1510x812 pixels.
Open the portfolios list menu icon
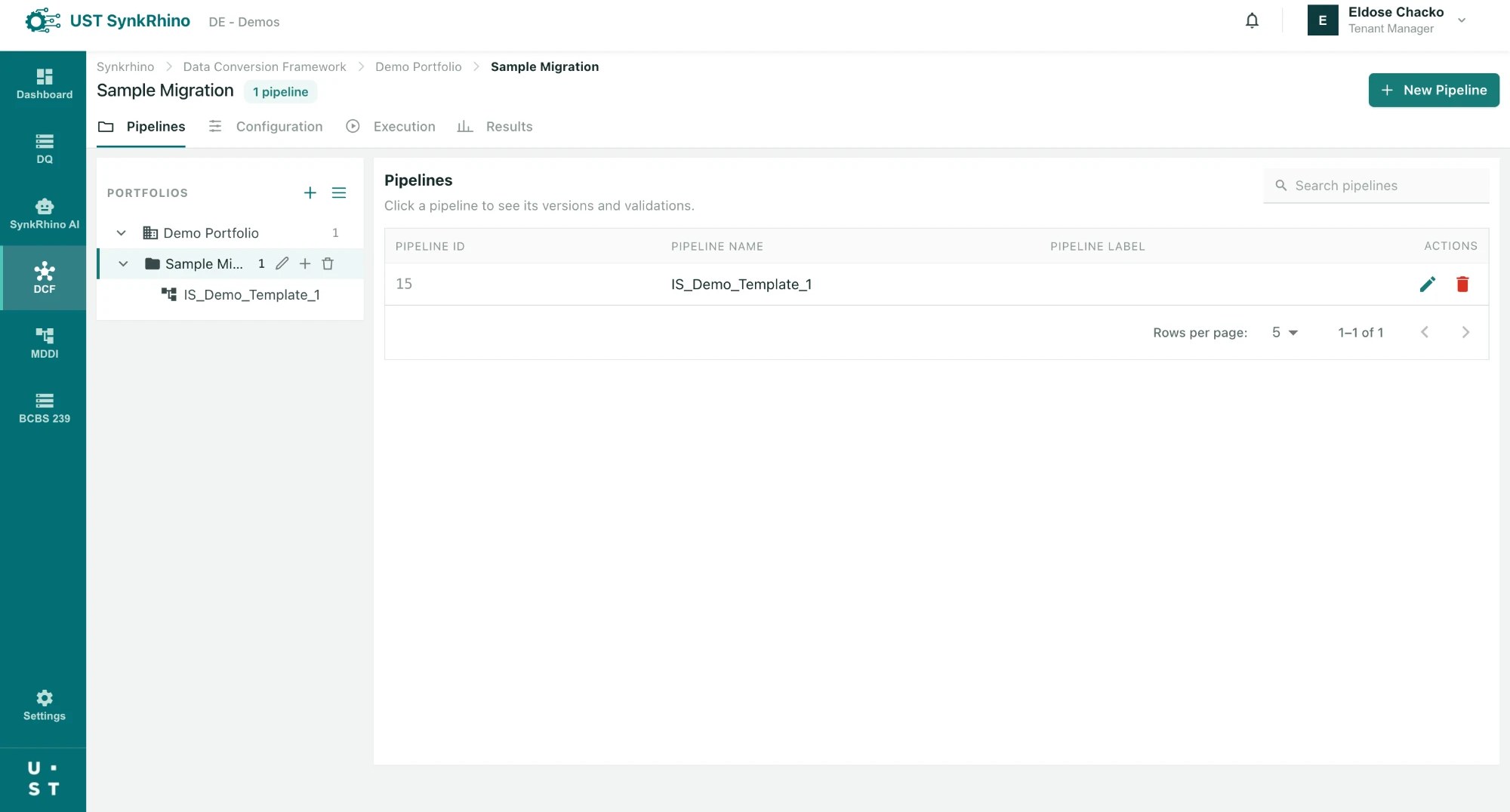pyautogui.click(x=339, y=193)
